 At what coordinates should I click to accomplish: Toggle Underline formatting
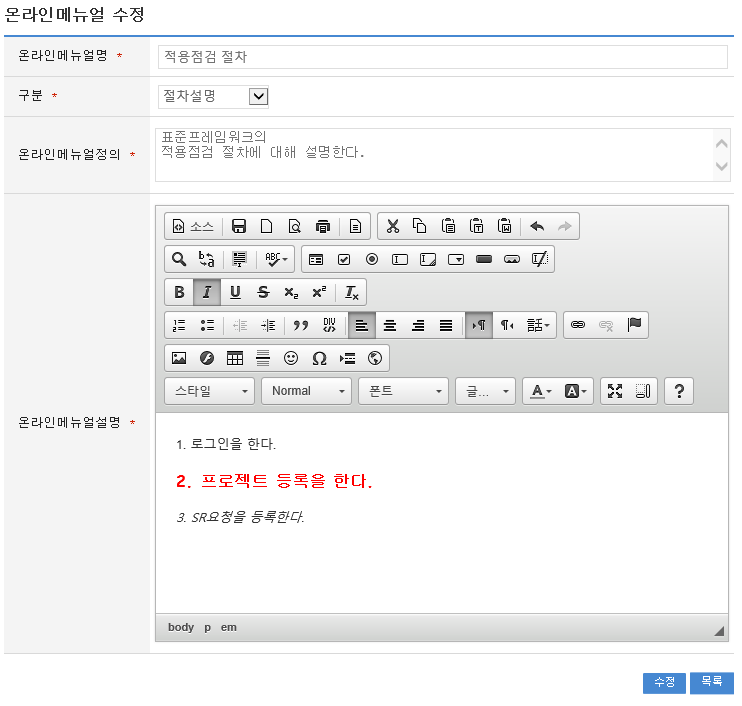coord(235,292)
